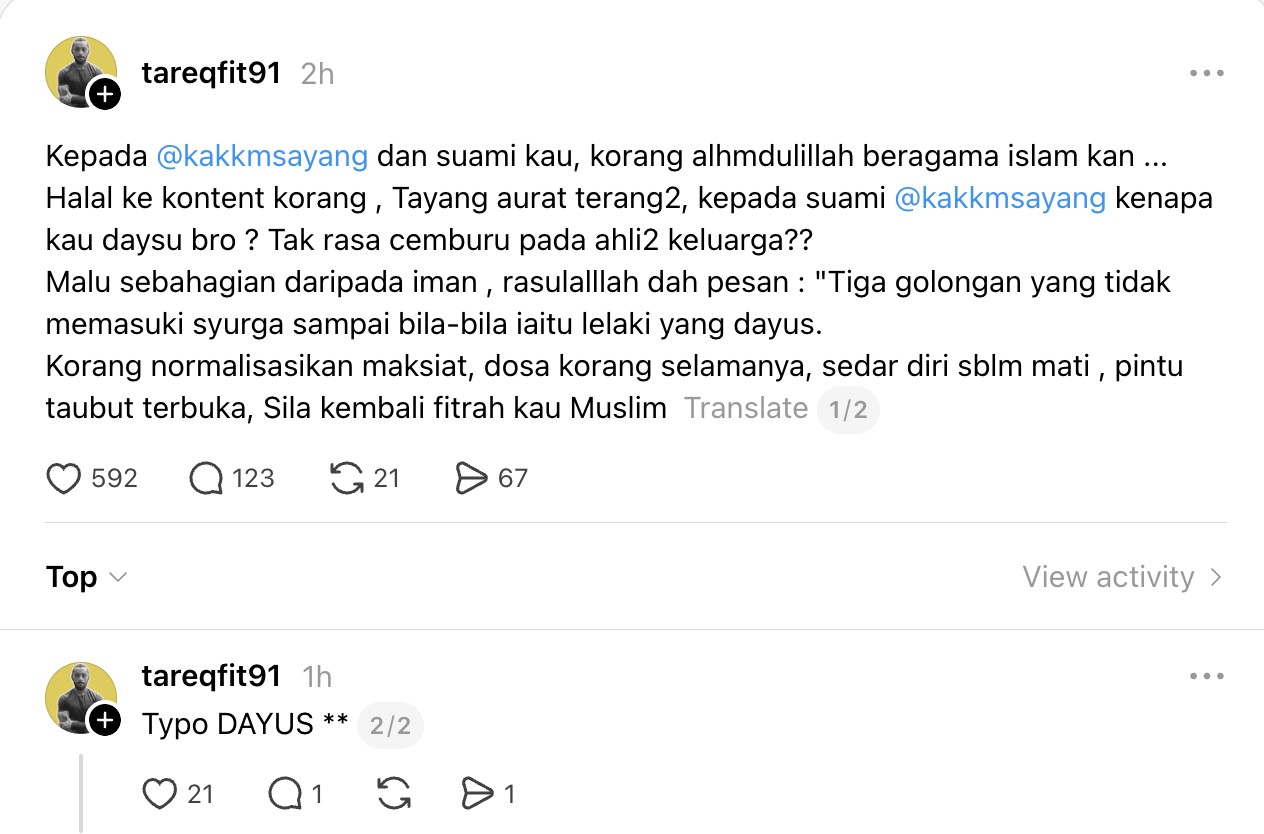
Task: Share the "Typo DAYUS" reply
Action: pos(478,794)
